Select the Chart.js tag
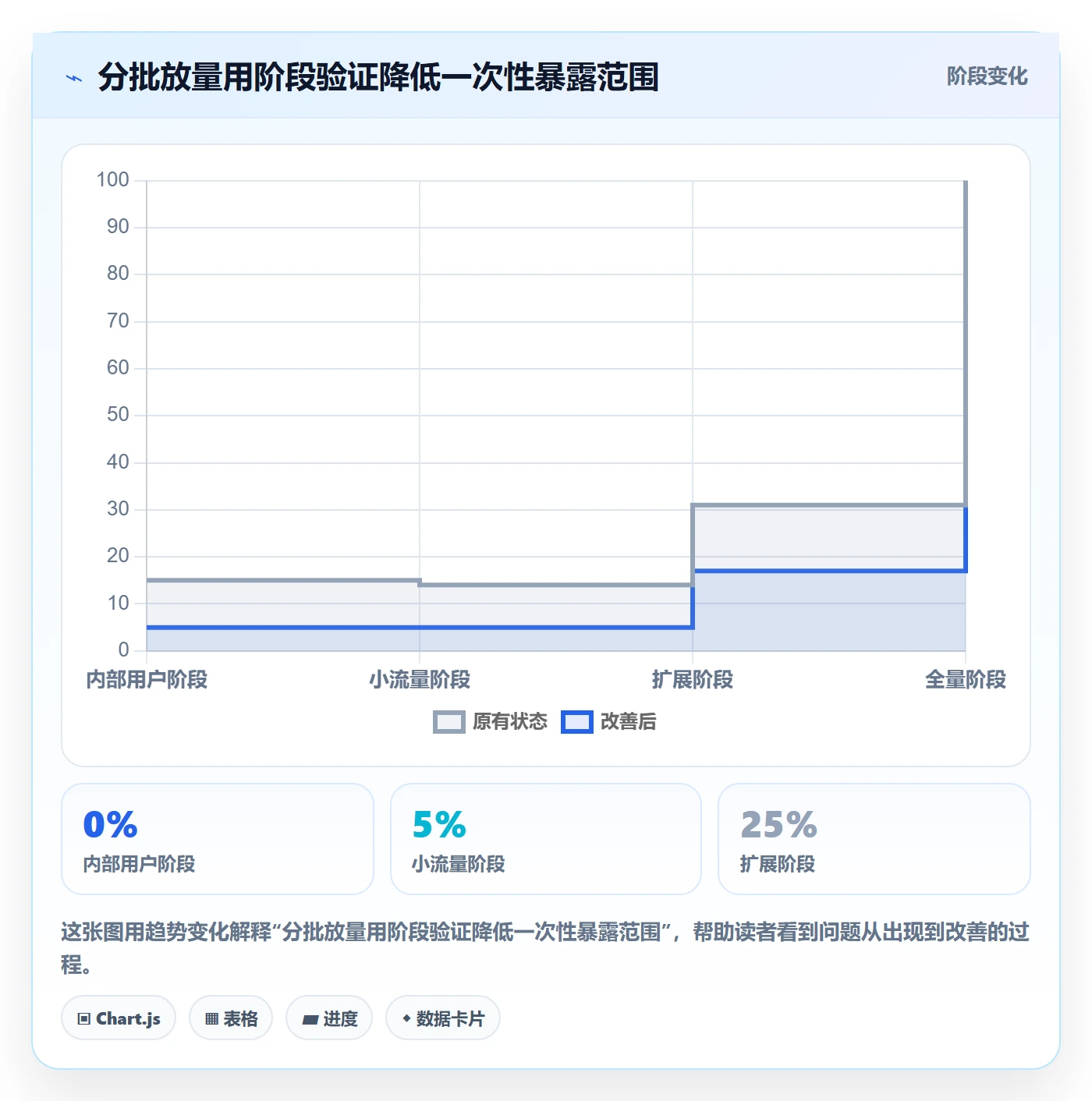 point(119,1018)
